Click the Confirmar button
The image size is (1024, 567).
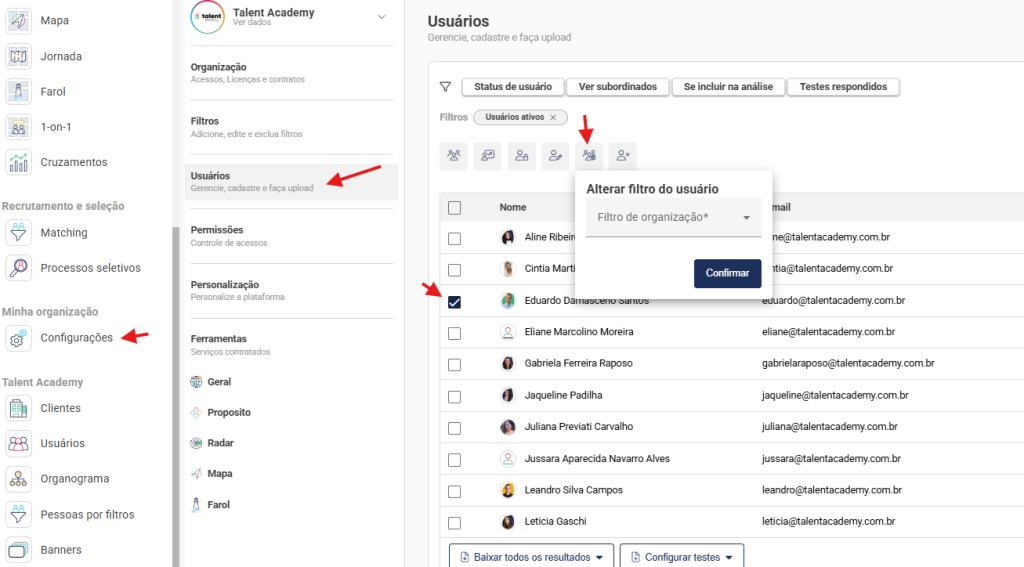[x=727, y=273]
